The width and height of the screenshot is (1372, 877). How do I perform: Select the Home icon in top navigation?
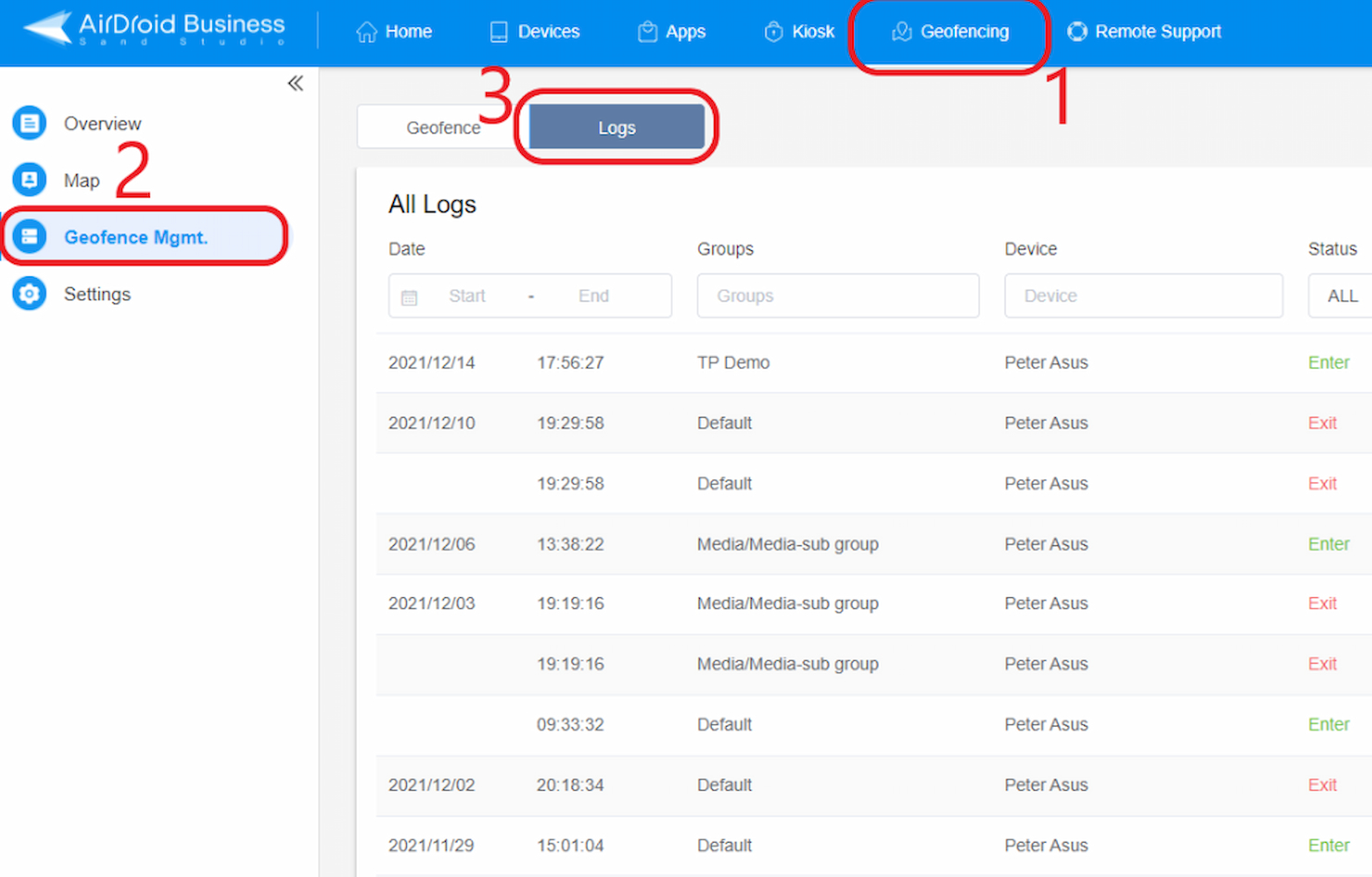click(366, 31)
